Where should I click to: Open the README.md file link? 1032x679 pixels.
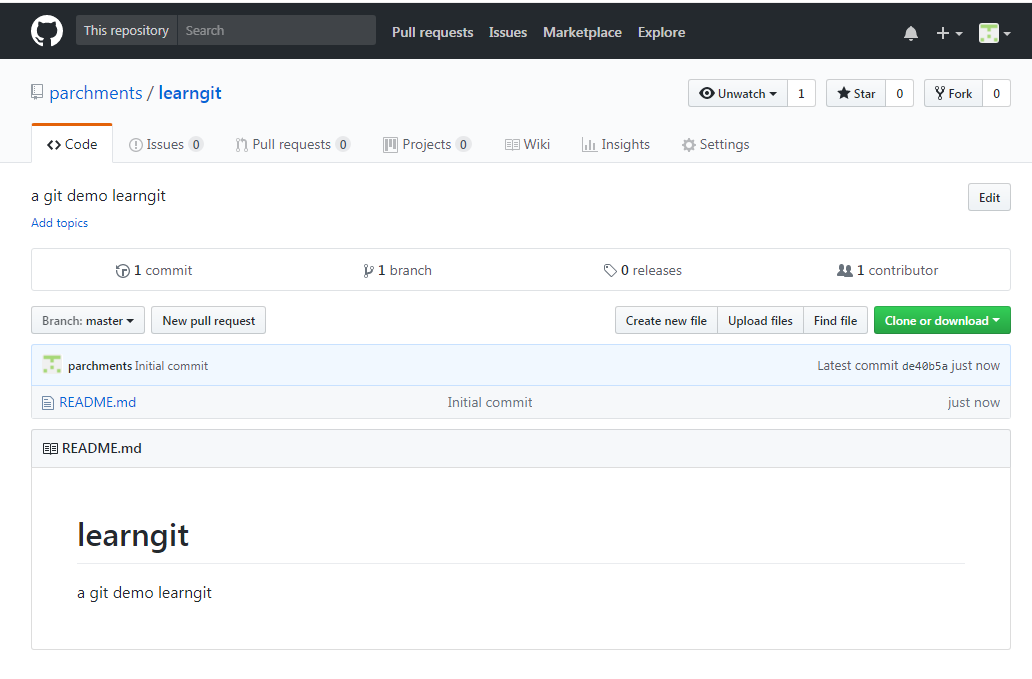point(97,403)
